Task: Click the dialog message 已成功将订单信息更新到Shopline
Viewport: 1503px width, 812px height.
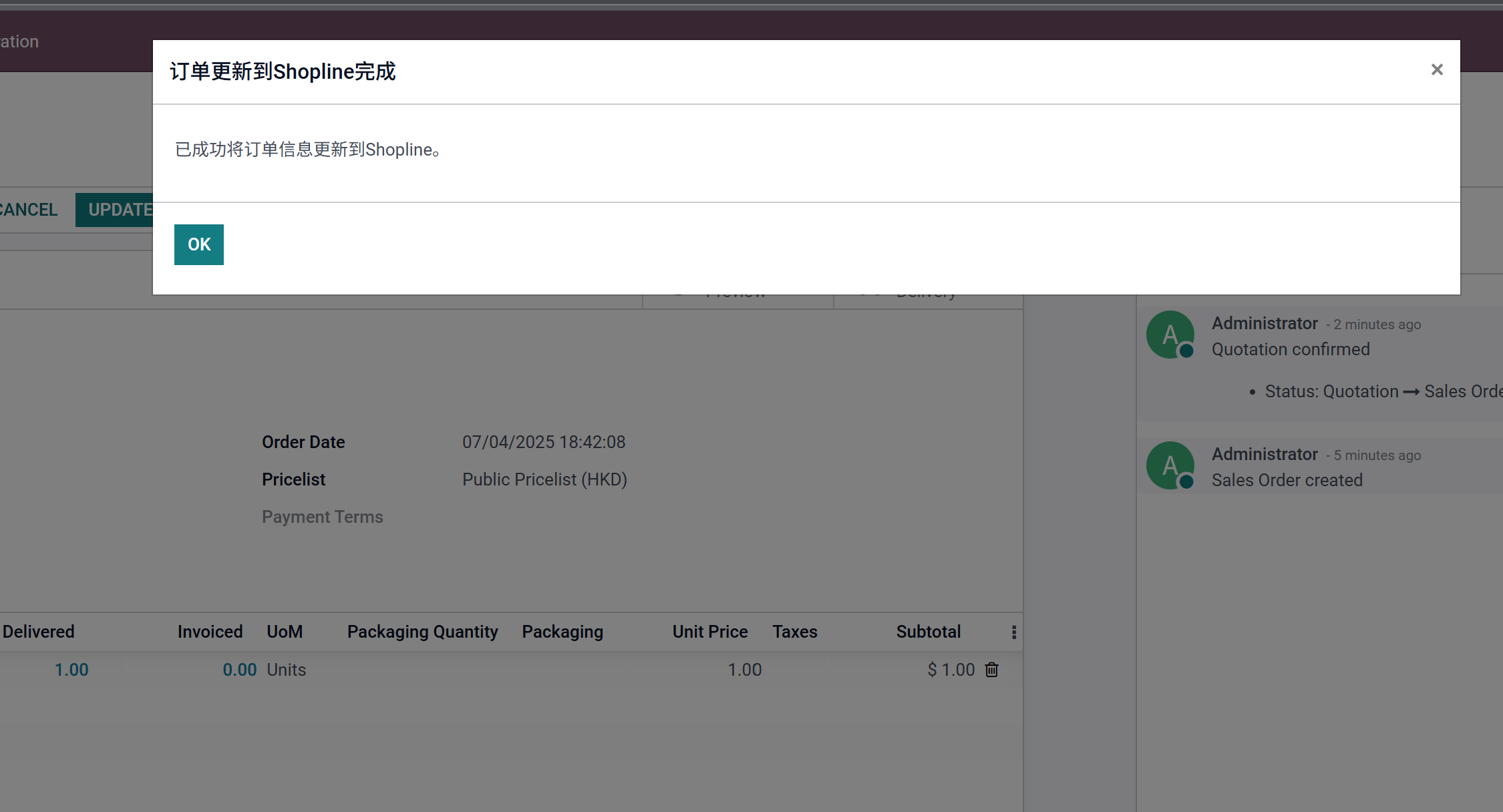Action: 307,150
